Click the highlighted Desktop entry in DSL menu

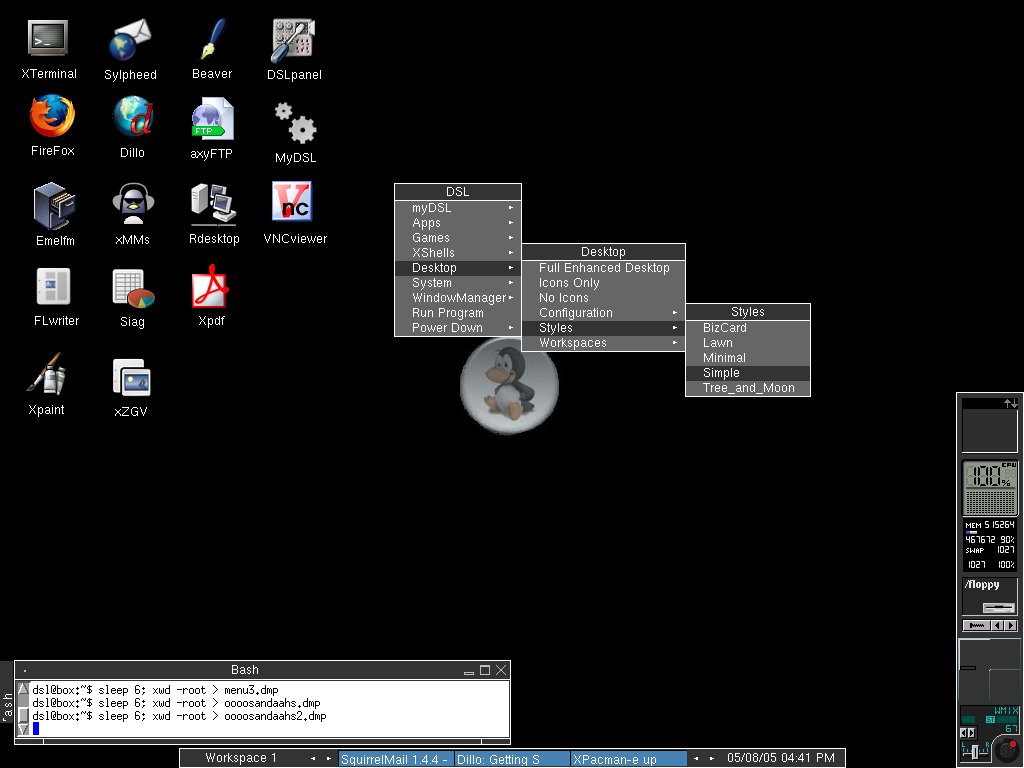click(x=458, y=268)
